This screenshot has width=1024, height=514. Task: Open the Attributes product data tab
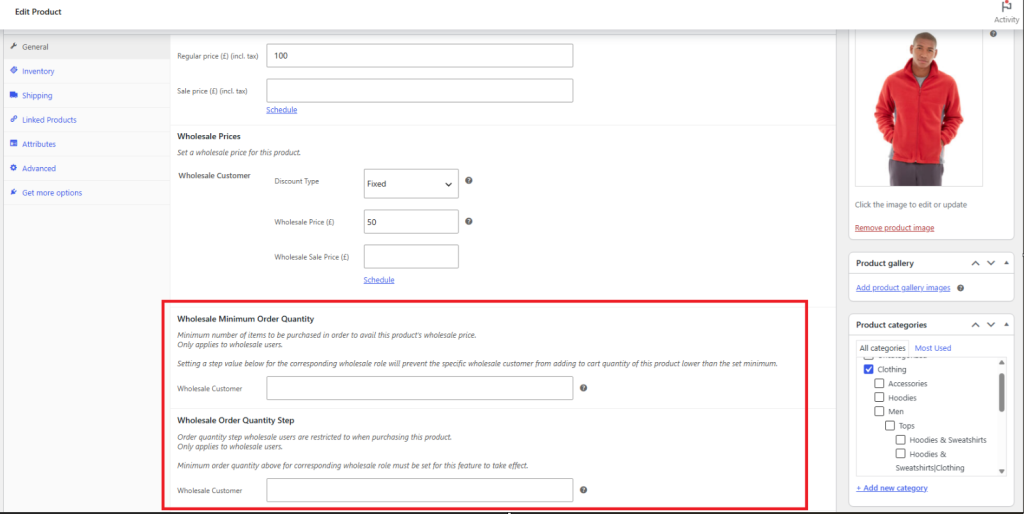click(x=86, y=144)
